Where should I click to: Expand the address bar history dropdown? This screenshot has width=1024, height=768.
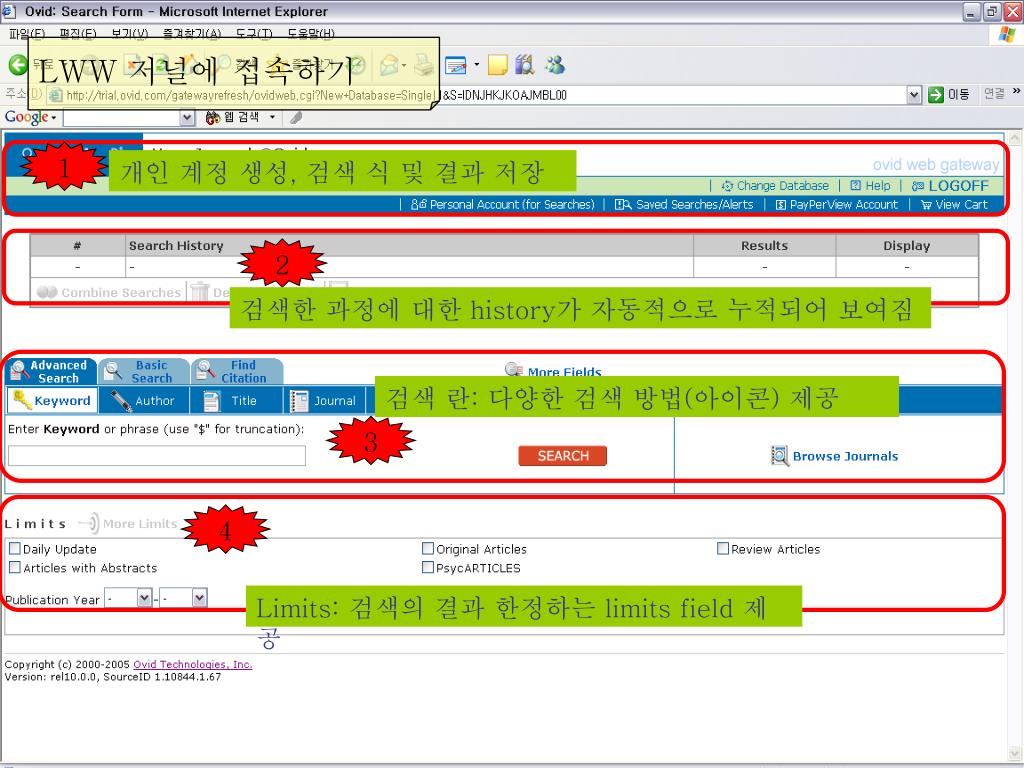(914, 95)
